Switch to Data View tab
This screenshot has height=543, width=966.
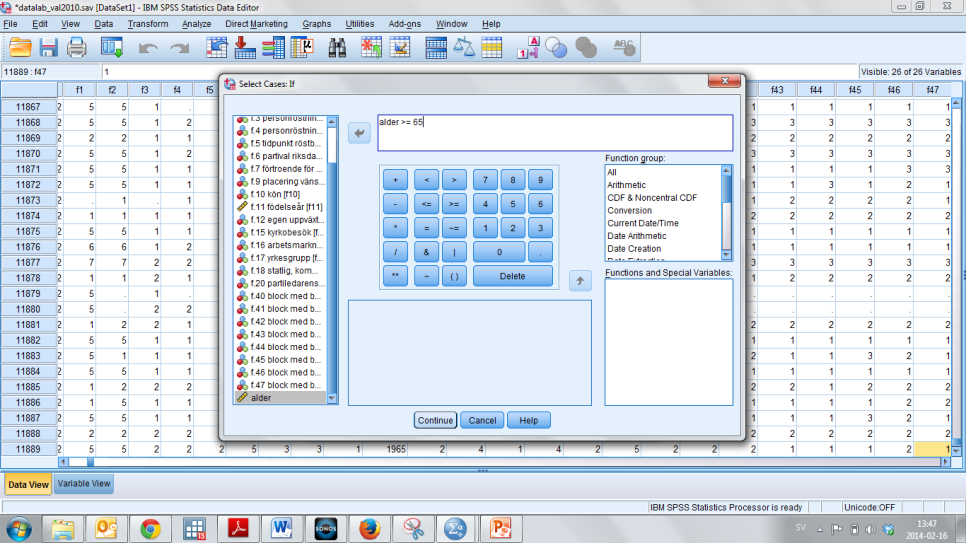click(x=28, y=484)
